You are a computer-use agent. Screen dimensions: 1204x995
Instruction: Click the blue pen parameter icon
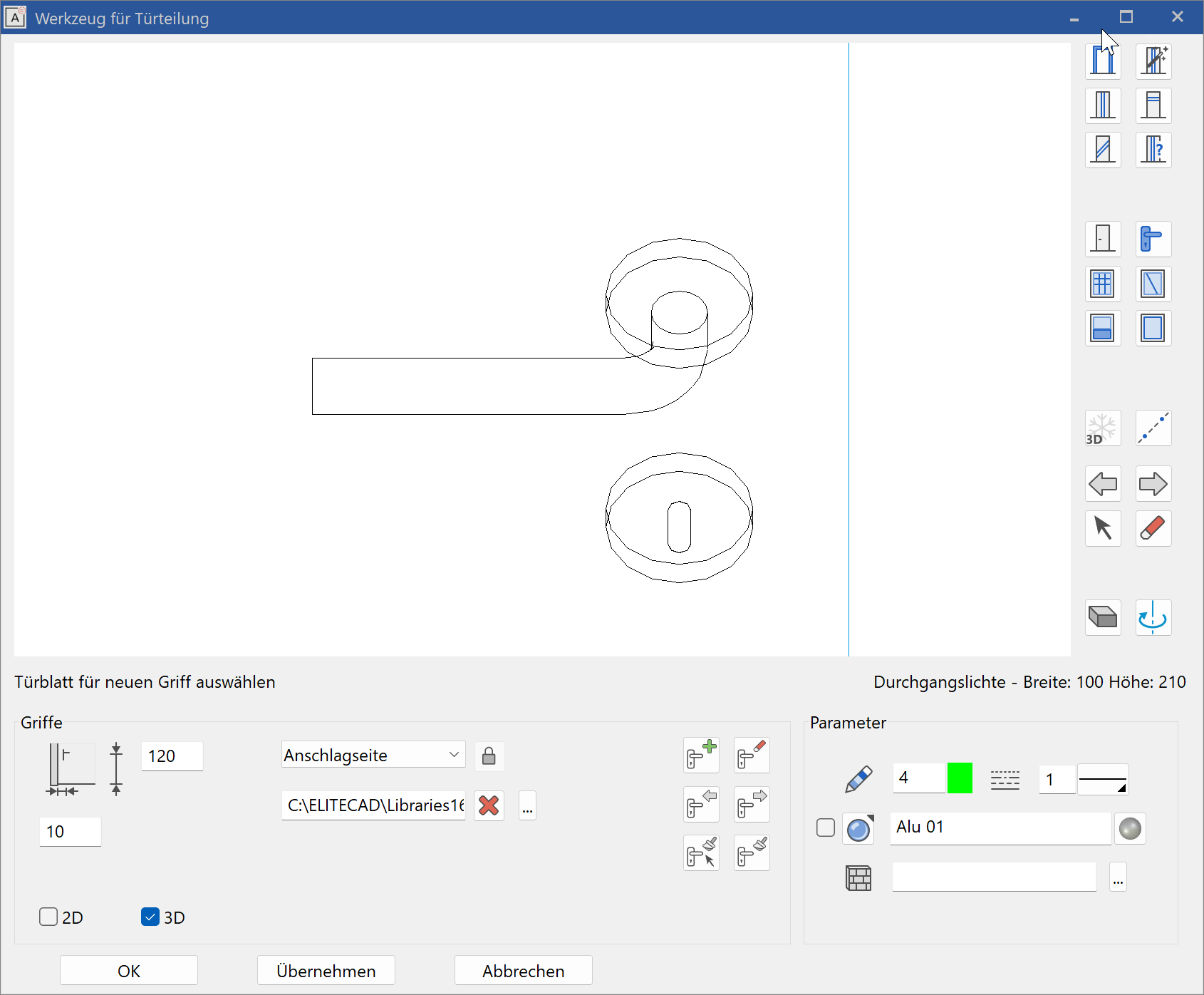(x=858, y=779)
